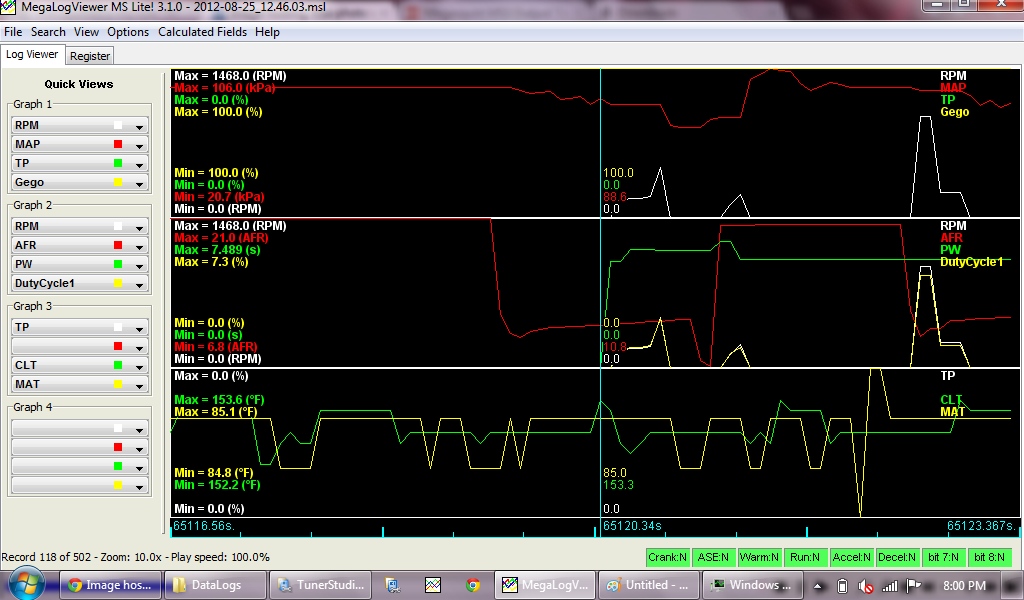Click the Run:N status indicator
The width and height of the screenshot is (1024, 600).
[x=805, y=558]
